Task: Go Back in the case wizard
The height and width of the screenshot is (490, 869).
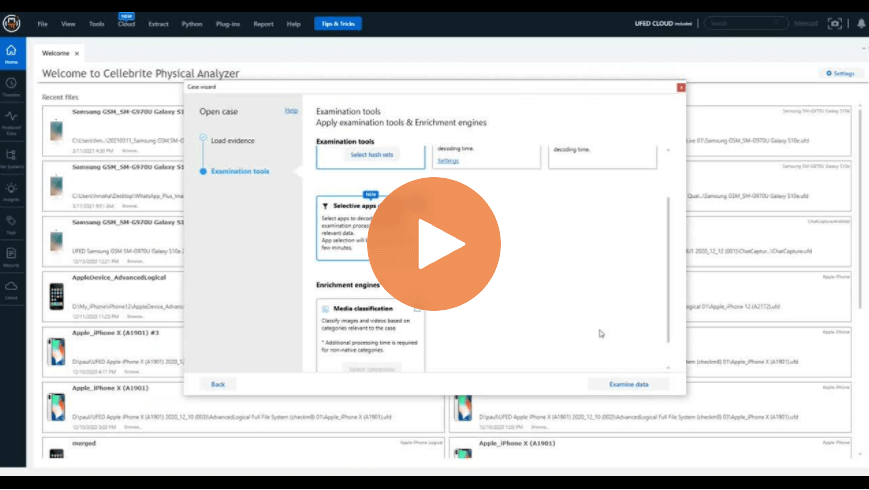Action: [218, 384]
